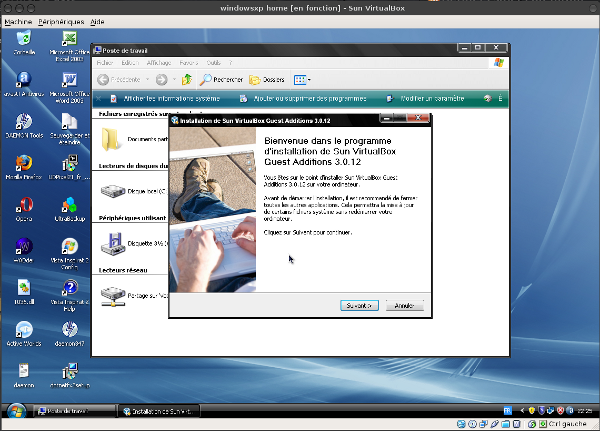Click VirtualBox hard disk activity status icon
This screenshot has width=600, height=431.
click(461, 424)
